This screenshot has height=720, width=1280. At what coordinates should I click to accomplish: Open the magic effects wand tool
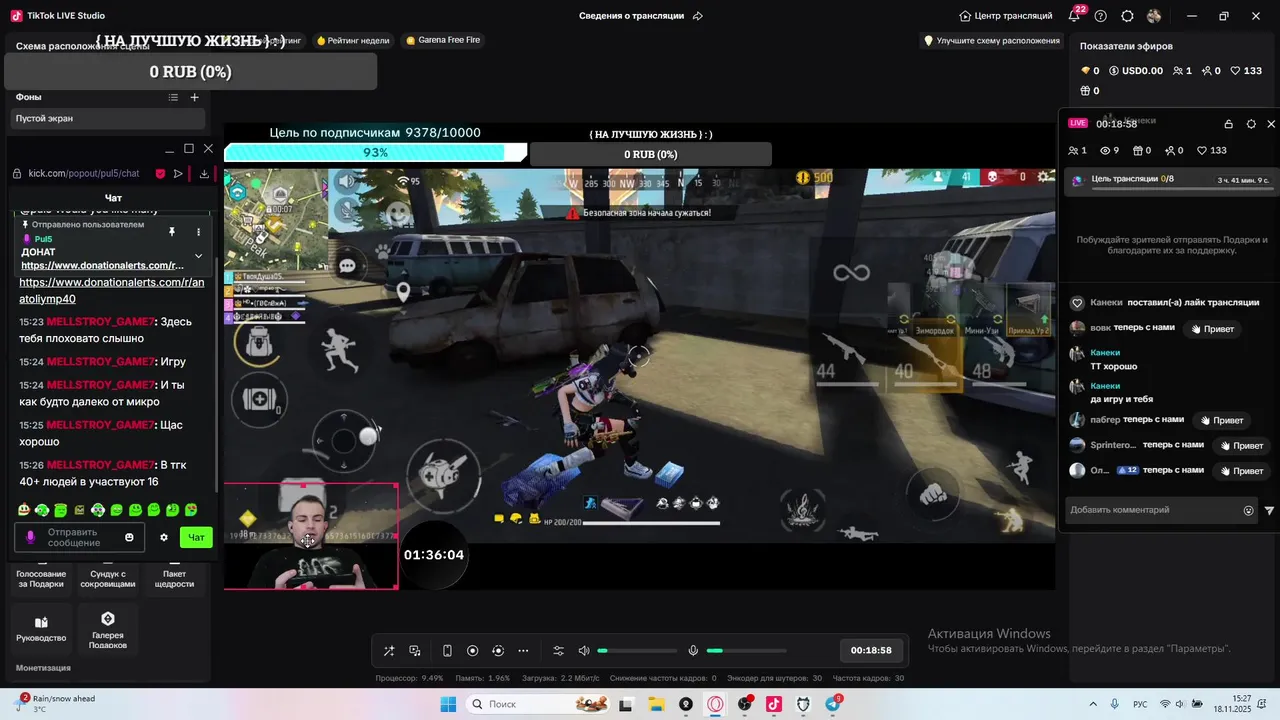pos(389,651)
